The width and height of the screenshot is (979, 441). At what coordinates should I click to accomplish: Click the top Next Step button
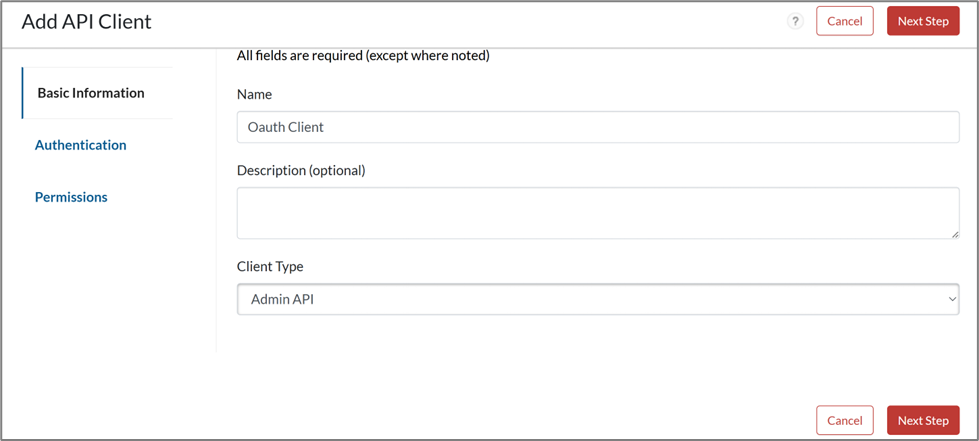pyautogui.click(x=922, y=21)
